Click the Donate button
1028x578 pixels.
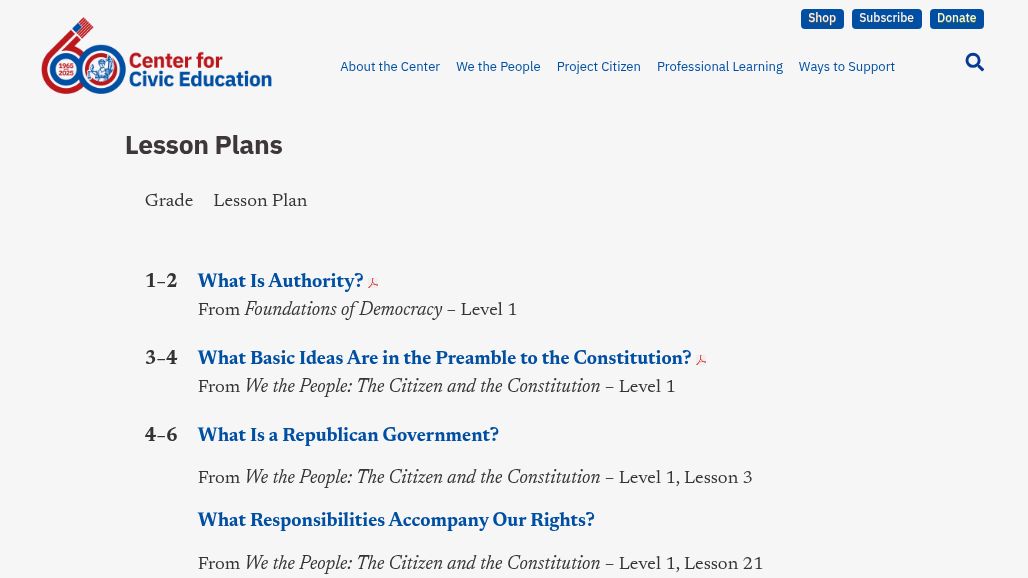click(957, 18)
